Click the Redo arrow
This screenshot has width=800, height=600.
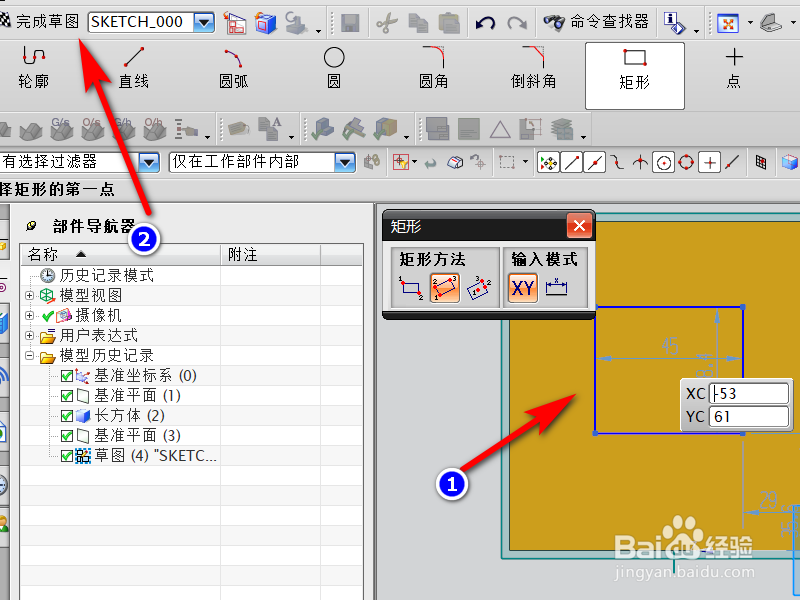click(x=517, y=22)
